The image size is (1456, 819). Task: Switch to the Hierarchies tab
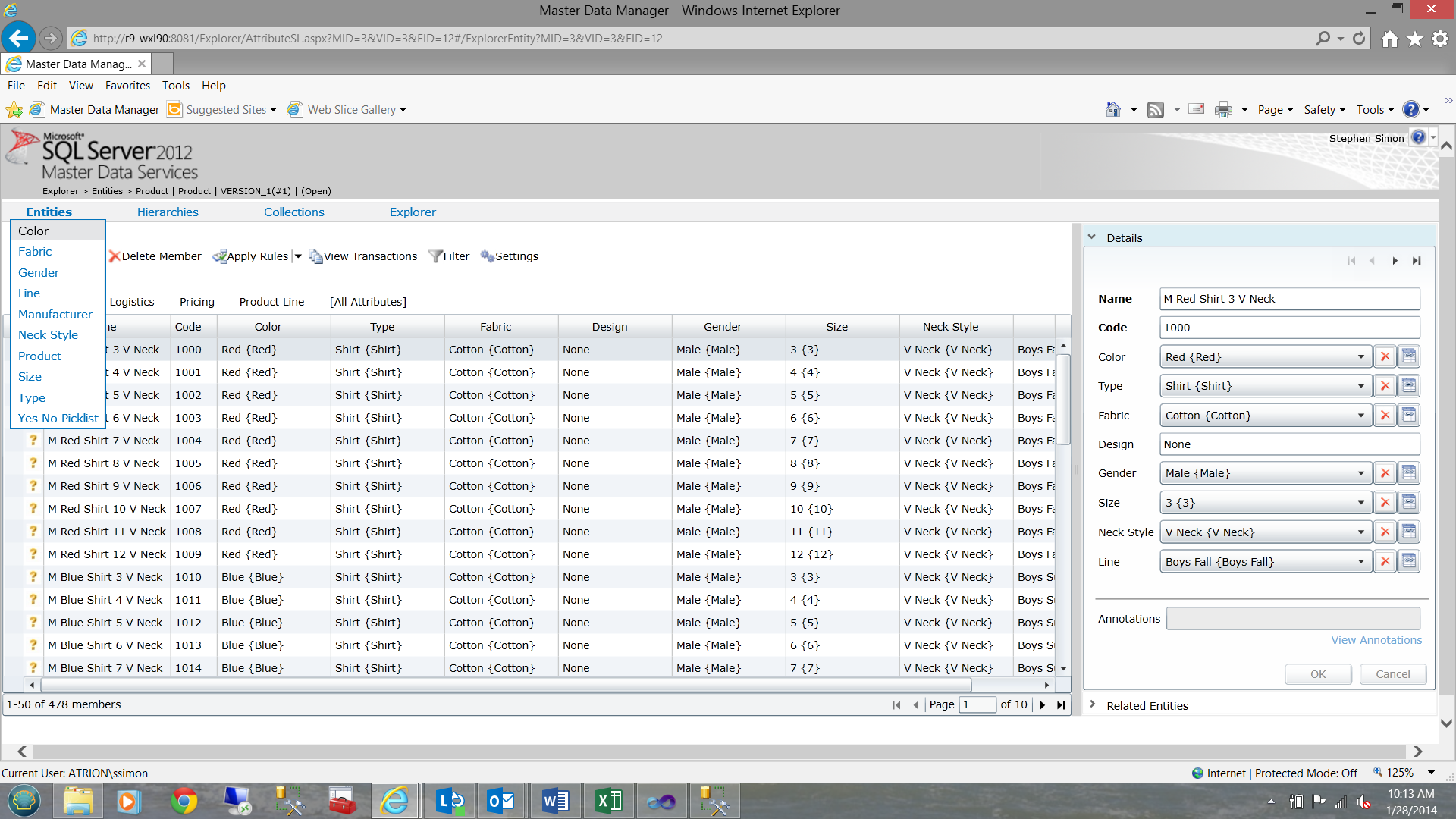[168, 212]
